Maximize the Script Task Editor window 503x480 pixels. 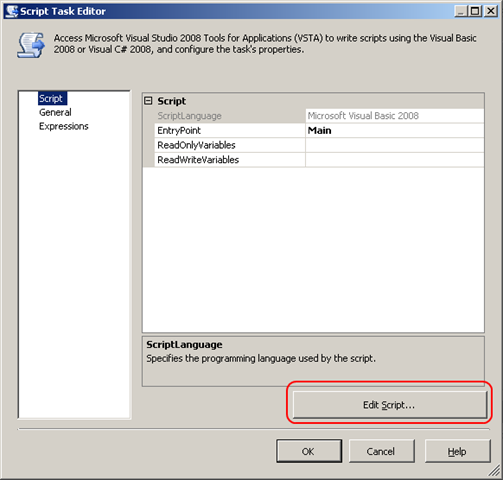(x=475, y=11)
